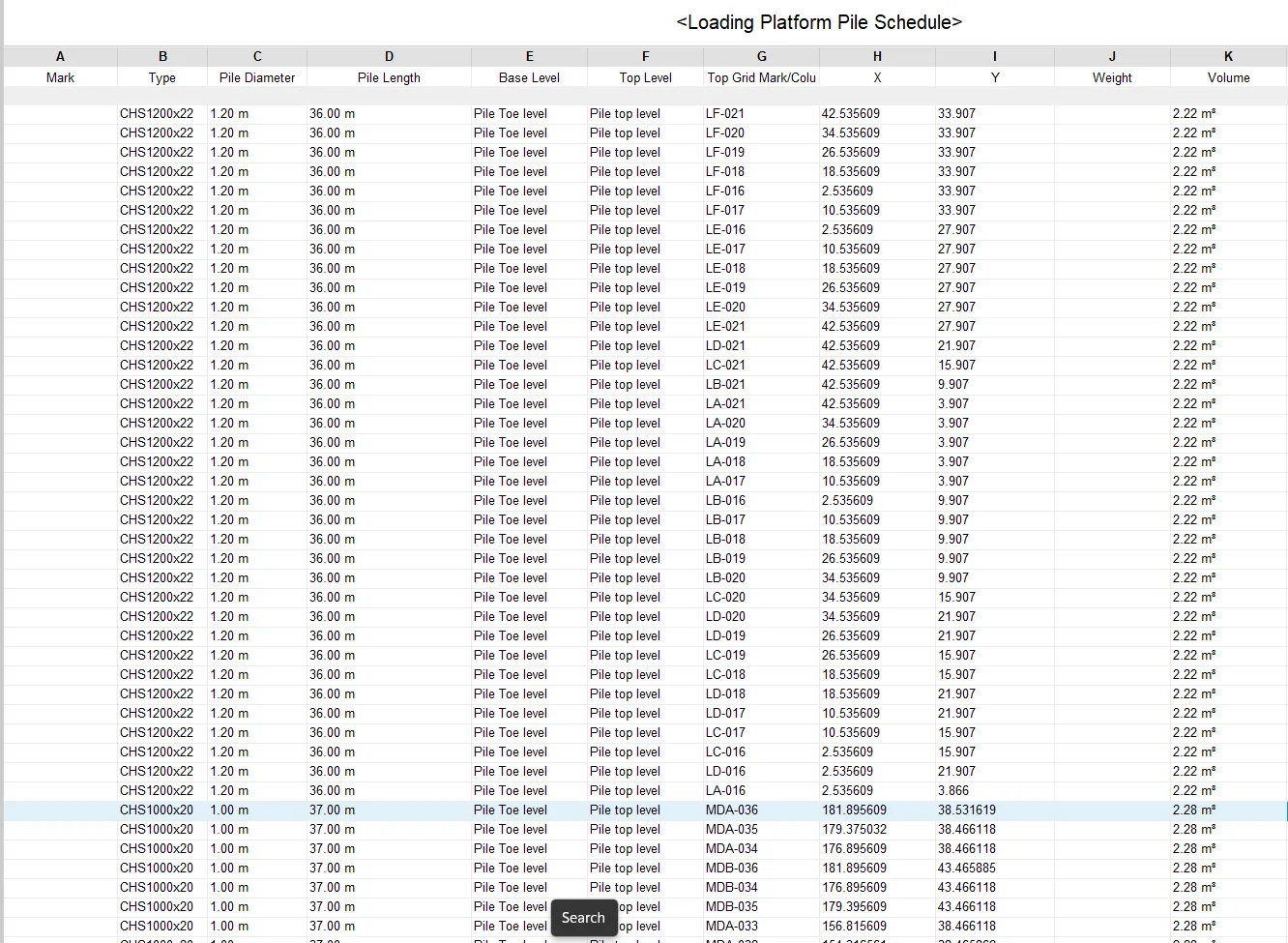Screen dimensions: 1288x943
Task: Click the Top Grid Mark/Colu header
Action: coord(761,77)
